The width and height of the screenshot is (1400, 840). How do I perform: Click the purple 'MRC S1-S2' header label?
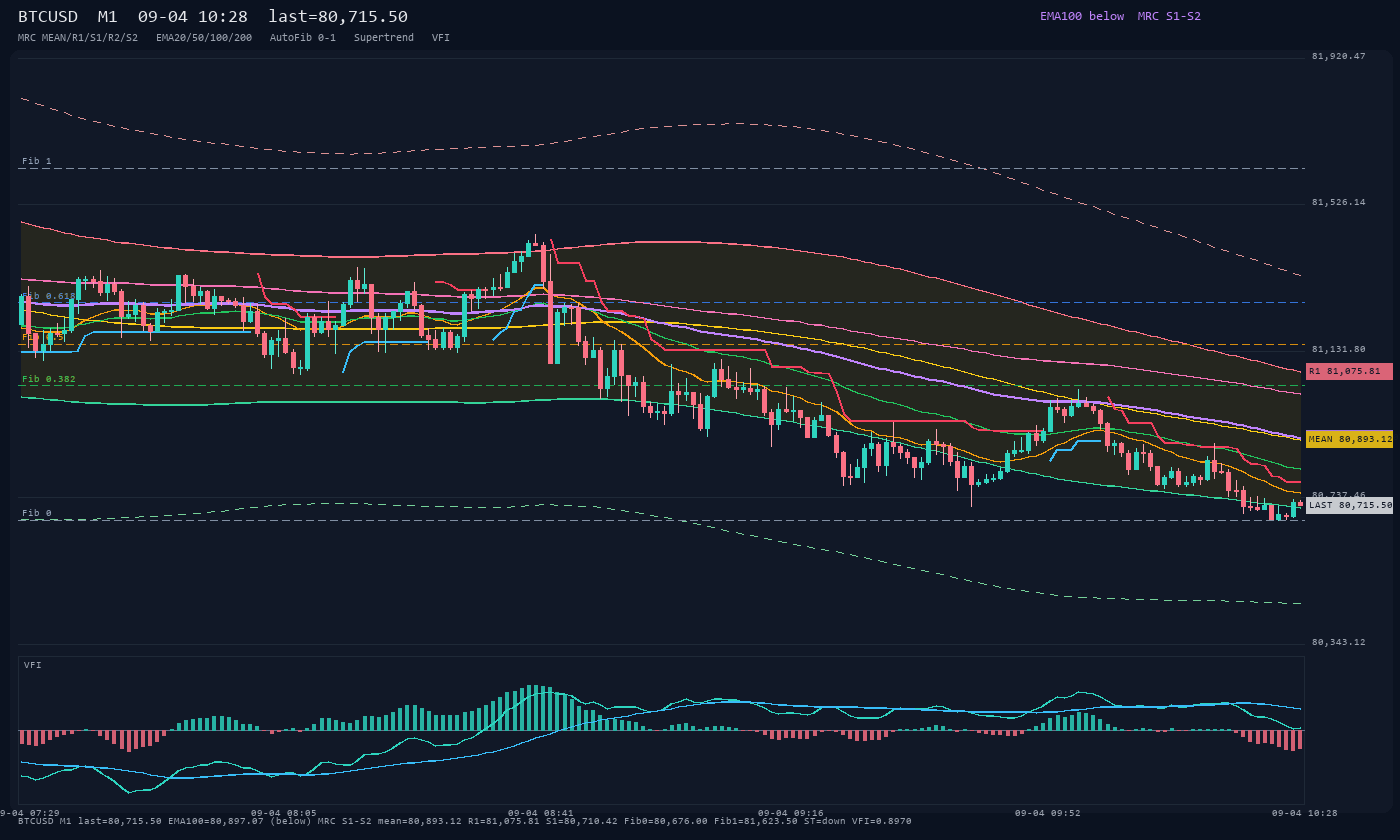click(1169, 16)
